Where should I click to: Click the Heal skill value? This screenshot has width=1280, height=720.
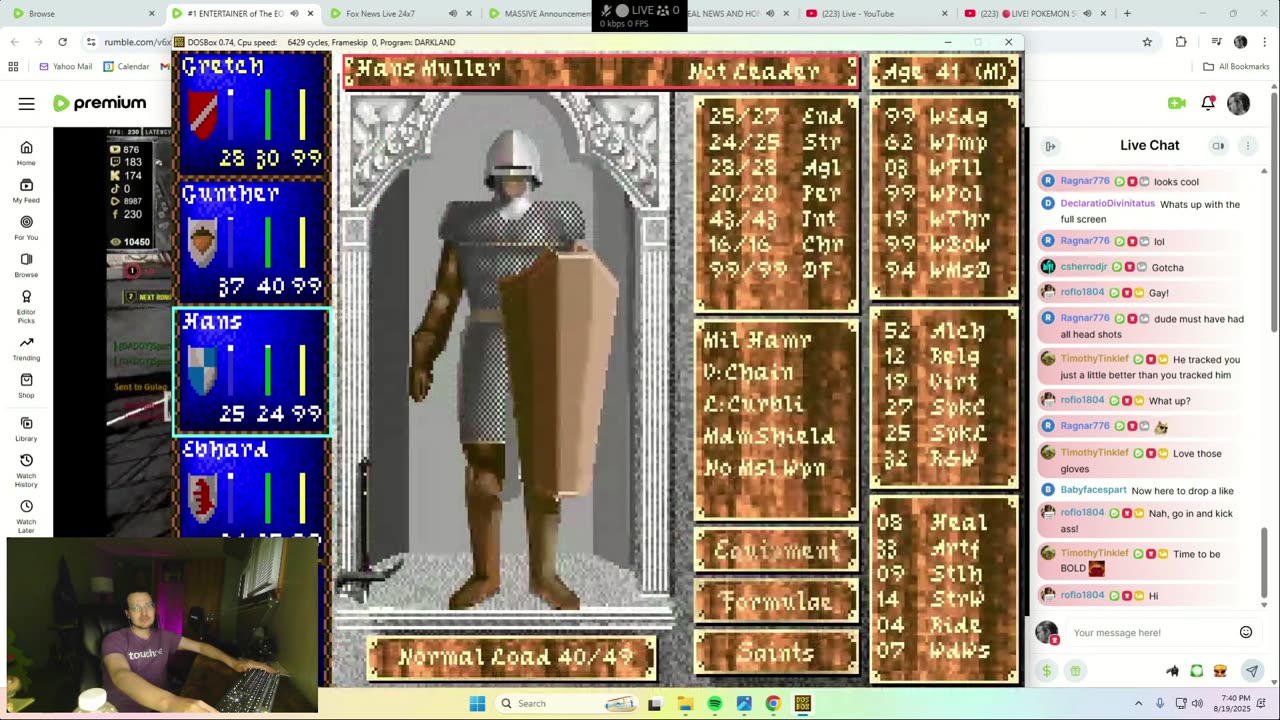(890, 523)
